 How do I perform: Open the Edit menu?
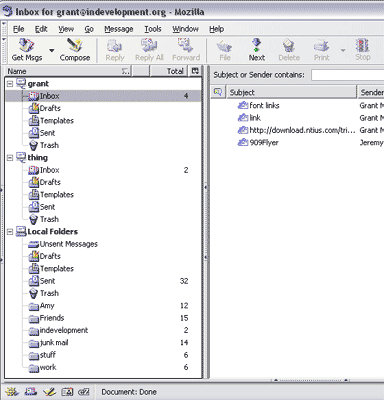click(41, 29)
